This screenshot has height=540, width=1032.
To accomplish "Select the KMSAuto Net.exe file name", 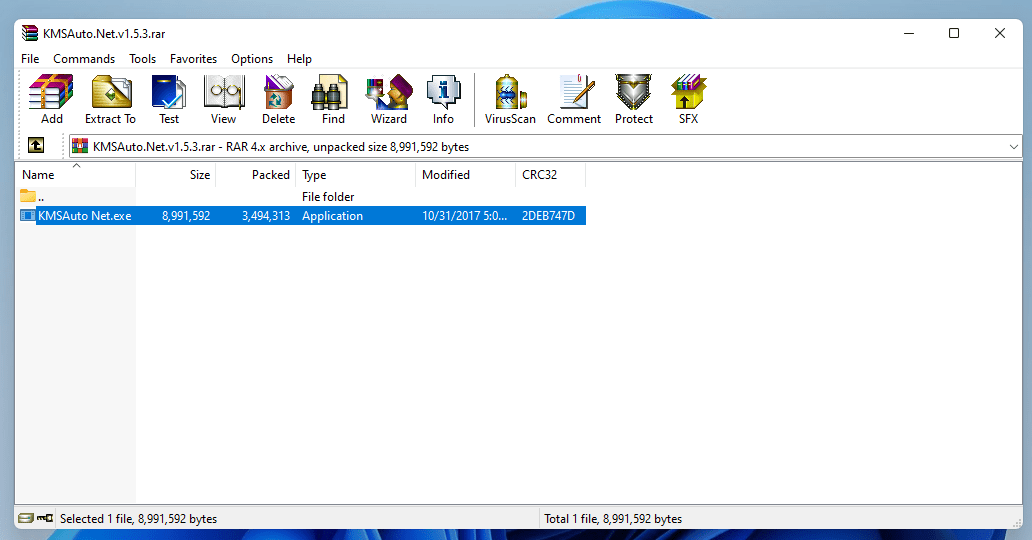I will (x=85, y=215).
